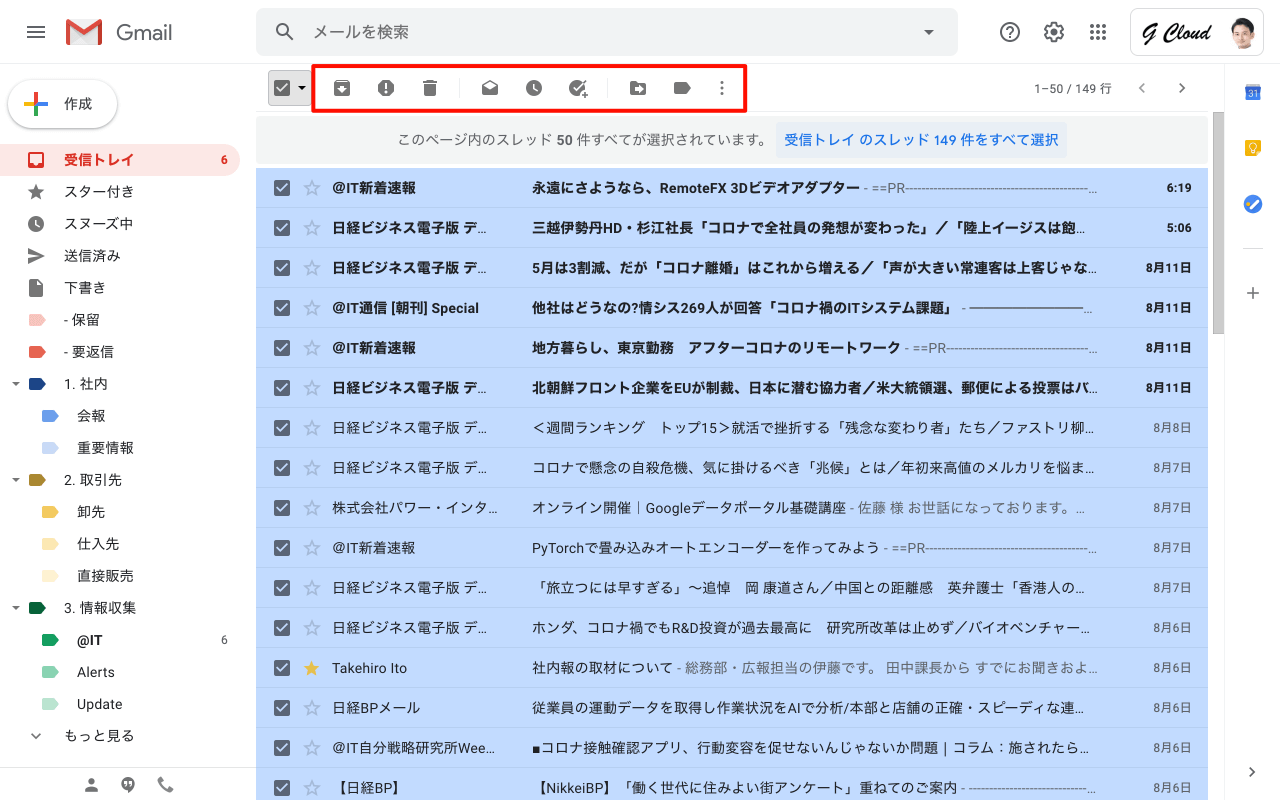Open the - 要返信 label
The width and height of the screenshot is (1280, 800).
(120, 352)
